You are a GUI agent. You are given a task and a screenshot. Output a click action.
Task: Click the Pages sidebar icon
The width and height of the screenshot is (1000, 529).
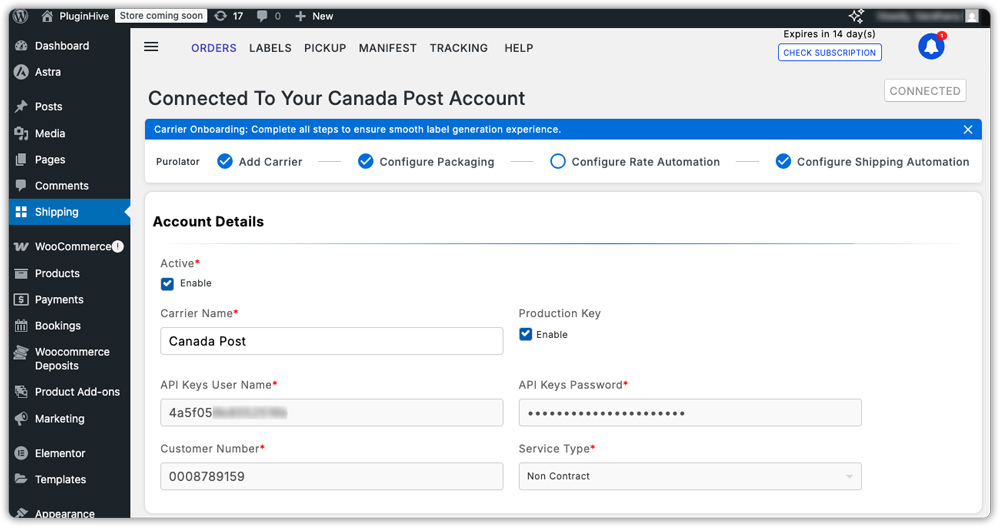[21, 160]
